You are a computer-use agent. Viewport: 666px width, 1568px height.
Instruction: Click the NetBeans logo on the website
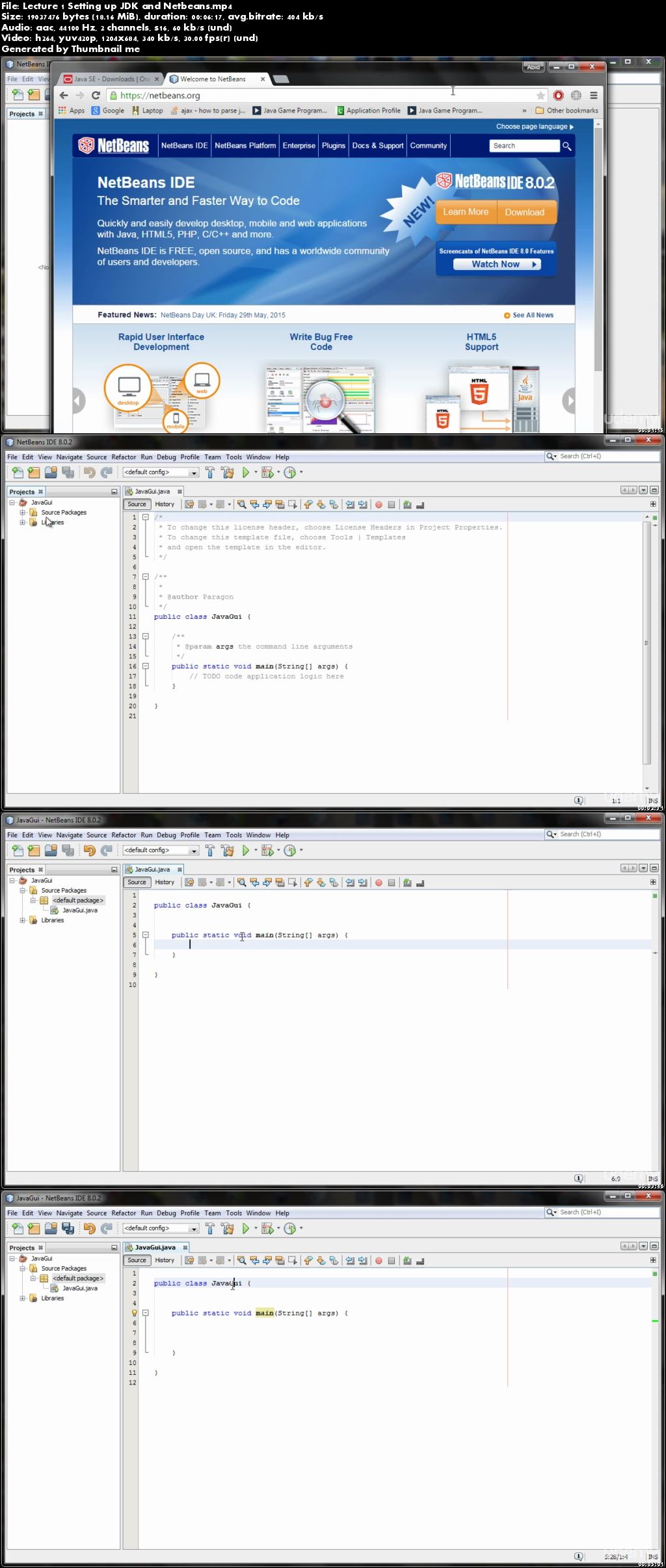click(114, 146)
